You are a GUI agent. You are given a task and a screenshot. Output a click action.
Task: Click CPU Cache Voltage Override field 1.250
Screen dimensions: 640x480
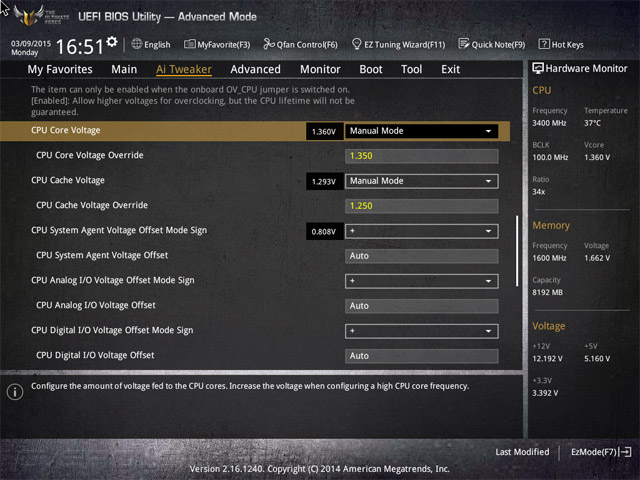[x=421, y=206]
